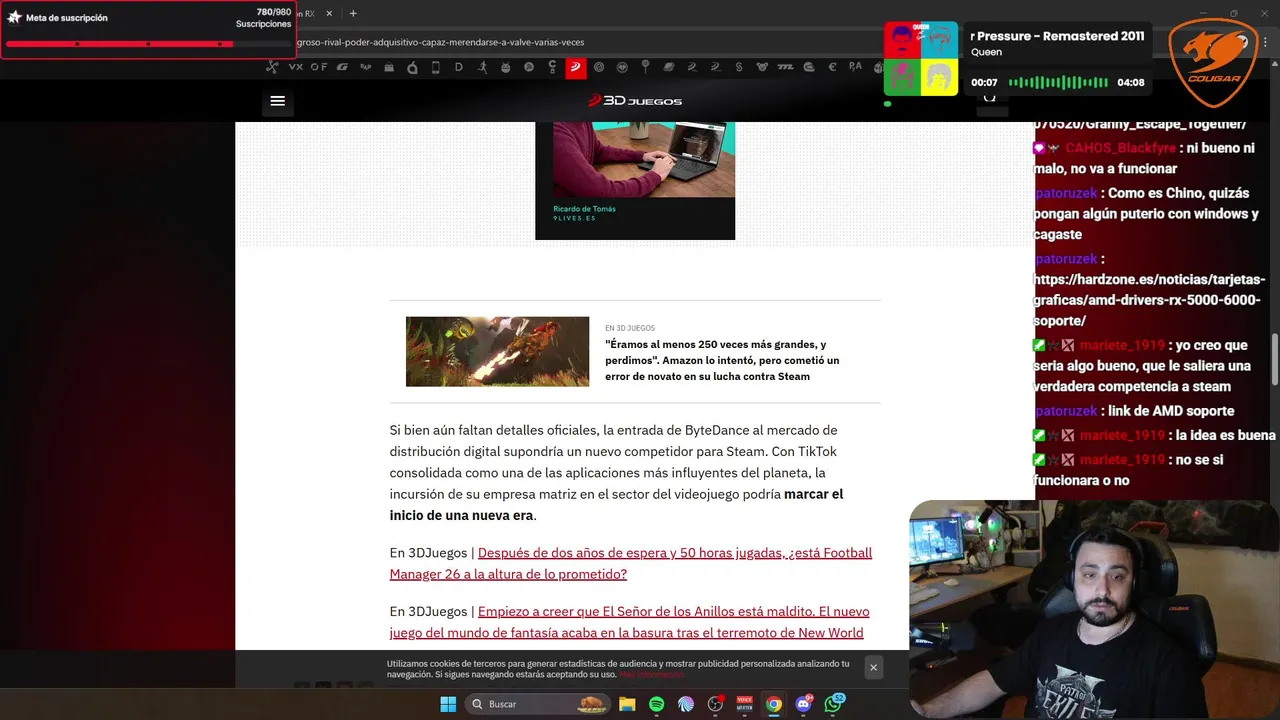The image size is (1280, 720).
Task: Open Discord from the taskbar
Action: click(x=803, y=704)
